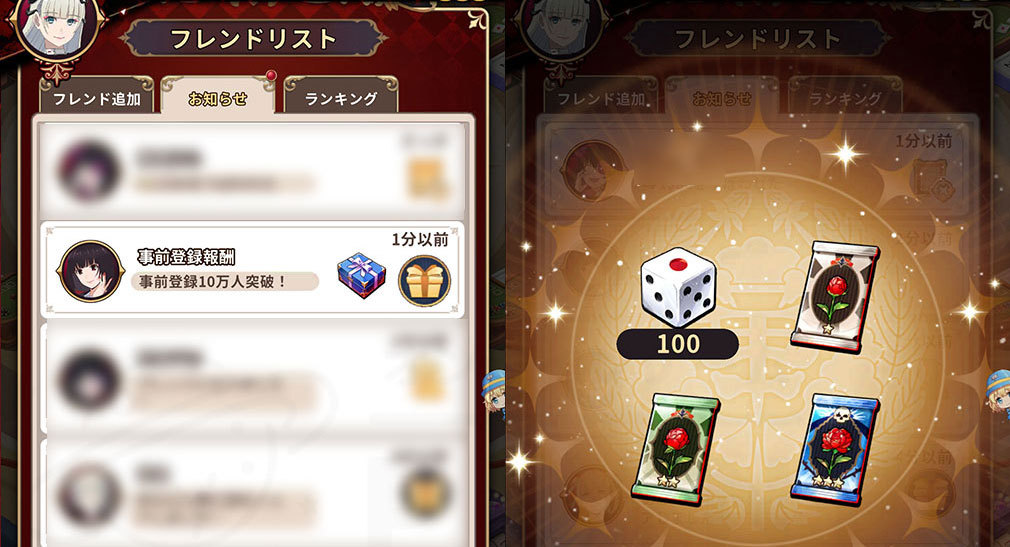Viewport: 1010px width, 547px height.
Task: Tap the blue three-star skull rose card
Action: tap(835, 448)
